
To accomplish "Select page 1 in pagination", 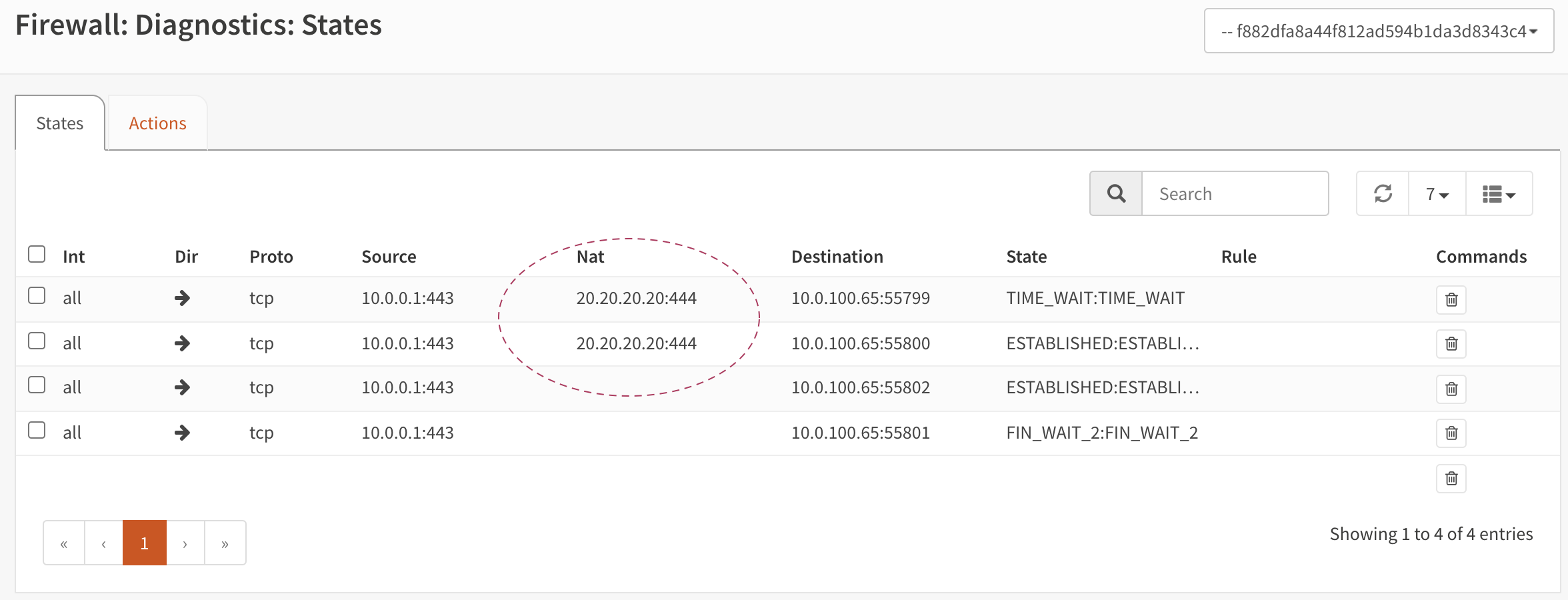I will (145, 543).
